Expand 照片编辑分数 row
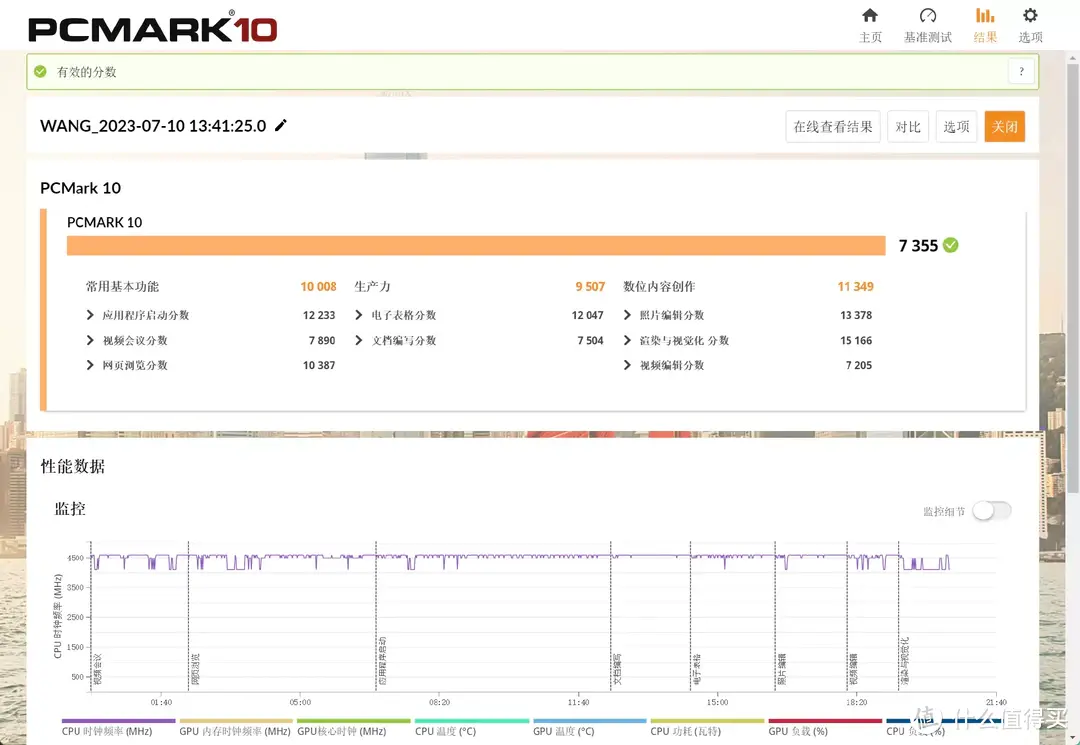This screenshot has height=745, width=1080. [627, 315]
